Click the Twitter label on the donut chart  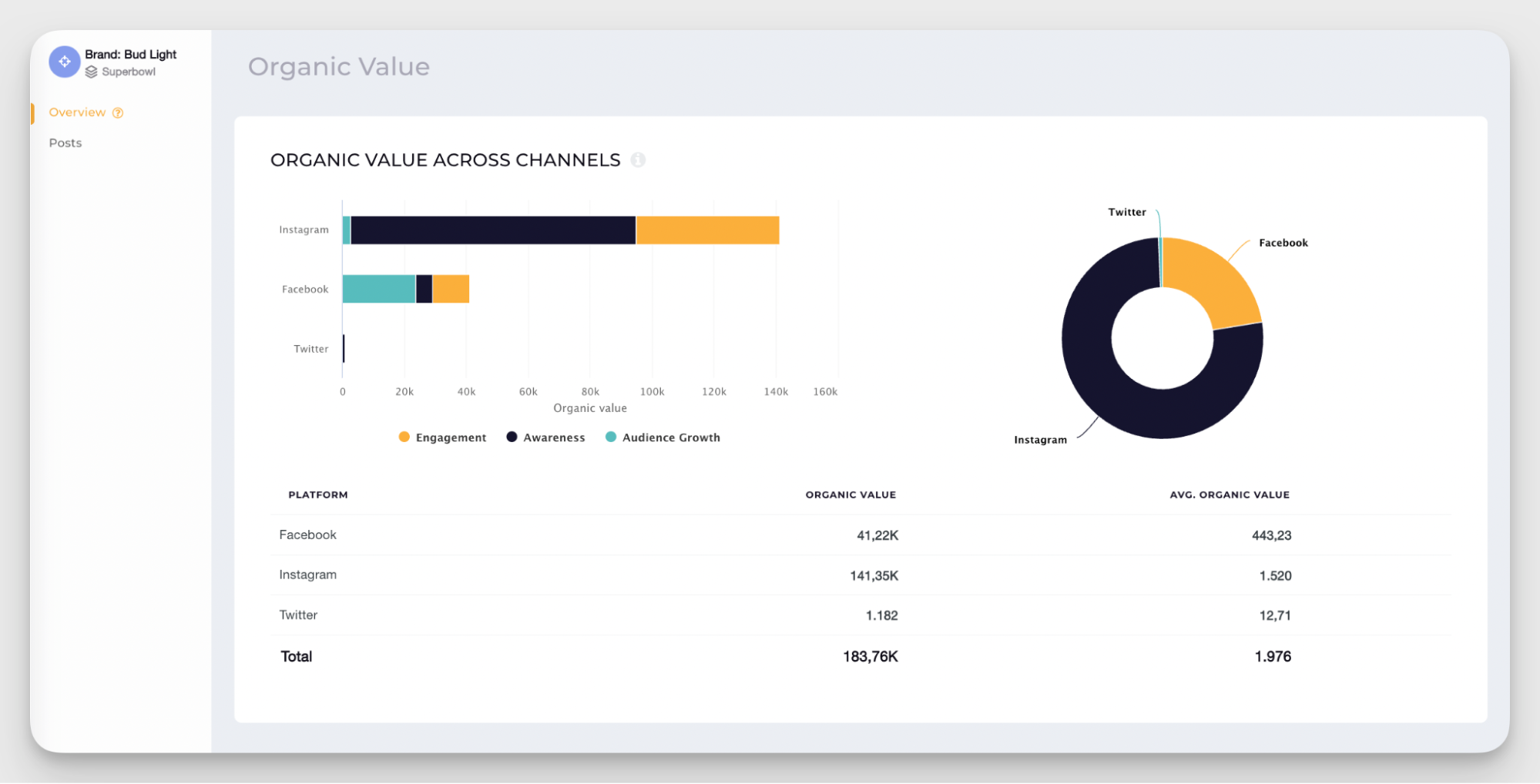point(1127,211)
